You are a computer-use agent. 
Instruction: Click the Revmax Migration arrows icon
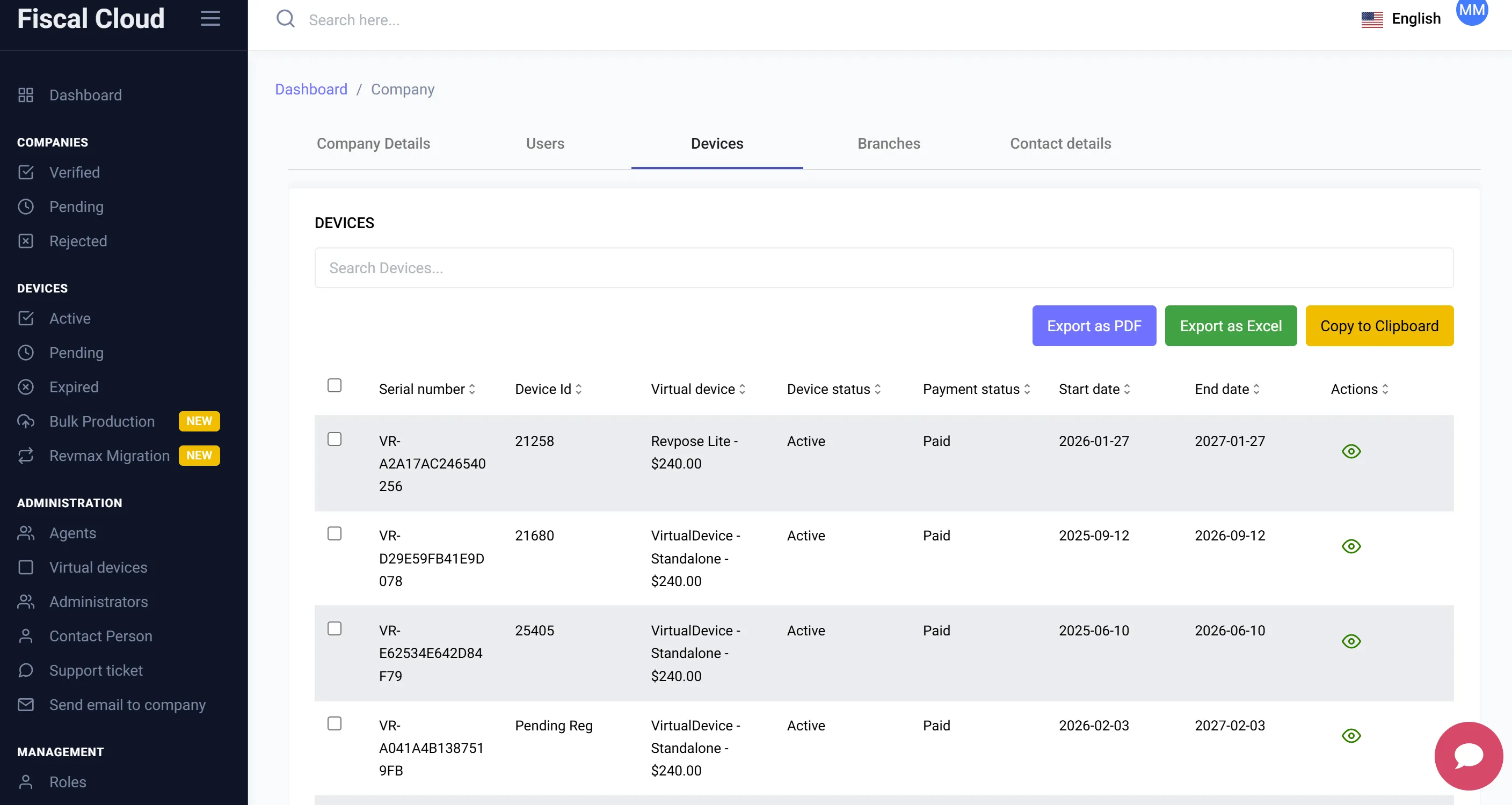tap(26, 455)
